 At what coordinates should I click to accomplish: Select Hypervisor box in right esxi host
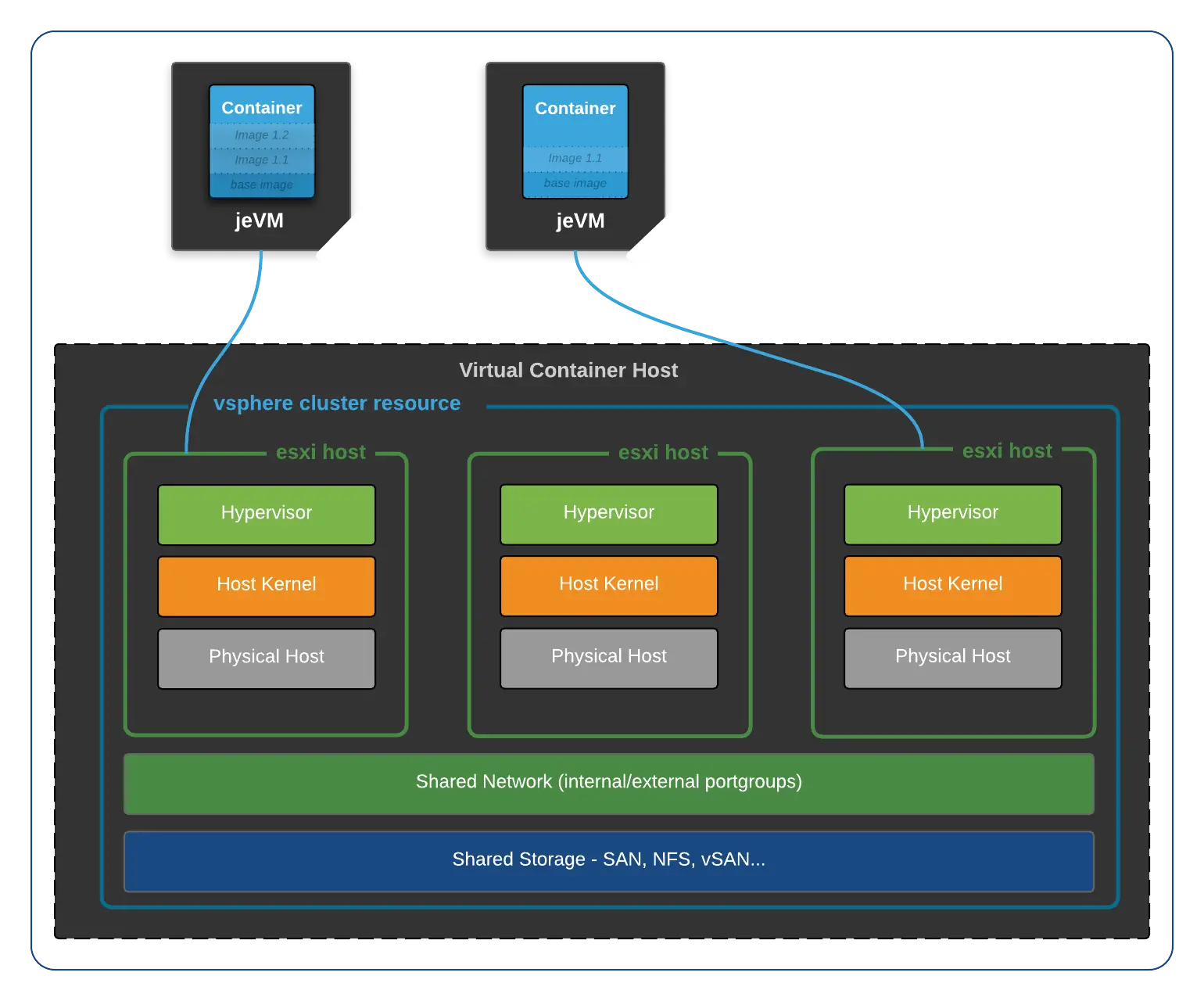click(953, 515)
